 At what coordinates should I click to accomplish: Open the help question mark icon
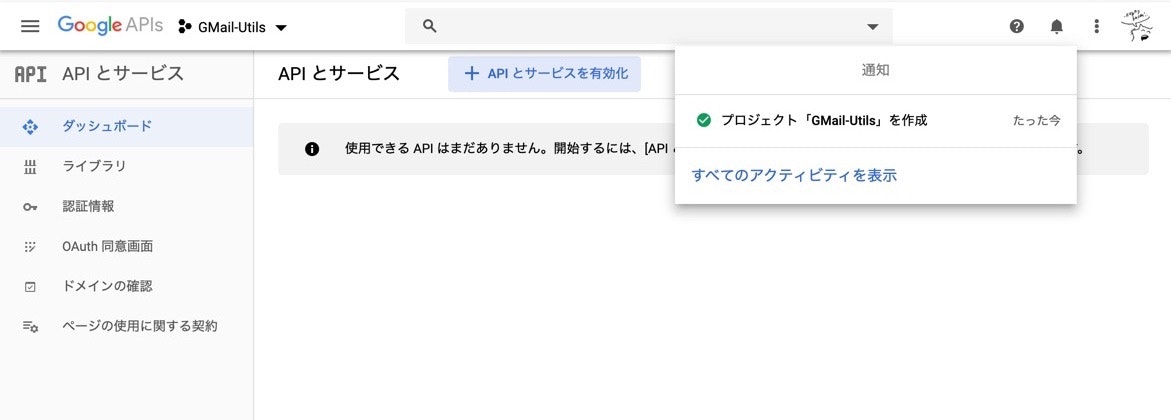(x=1016, y=26)
